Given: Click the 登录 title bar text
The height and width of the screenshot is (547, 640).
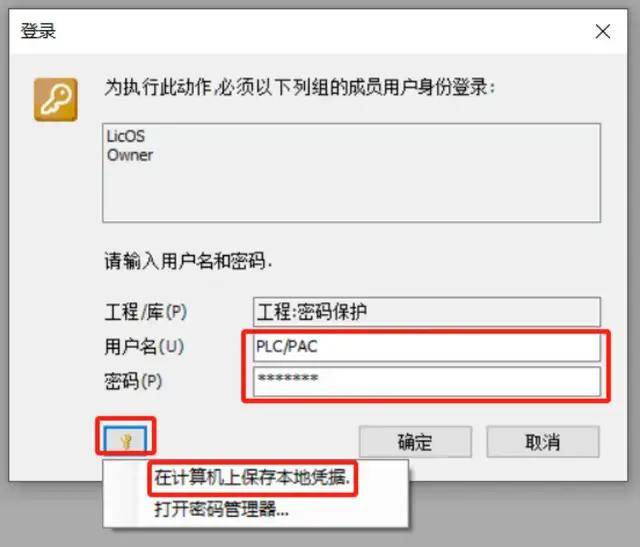Looking at the screenshot, I should [x=38, y=31].
